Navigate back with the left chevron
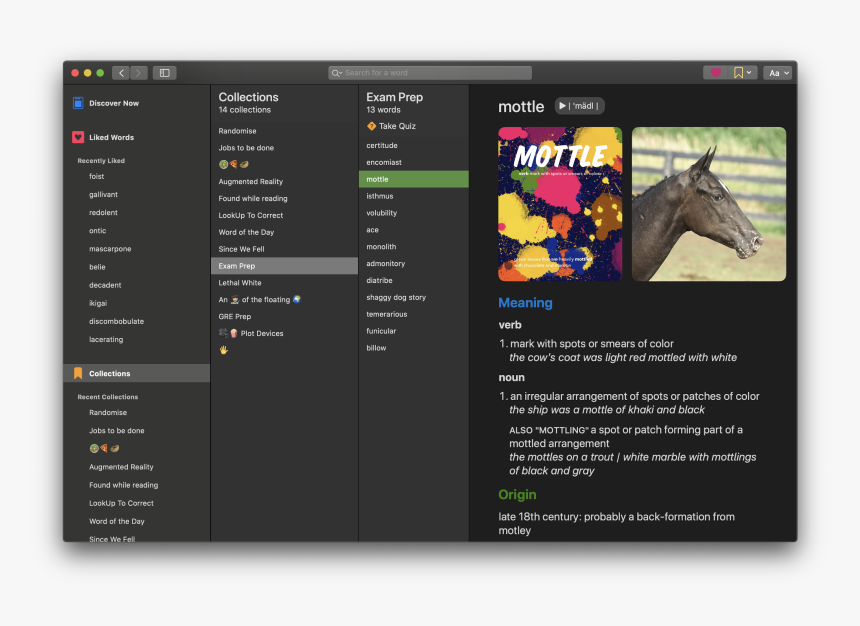The width and height of the screenshot is (860, 626). 121,72
